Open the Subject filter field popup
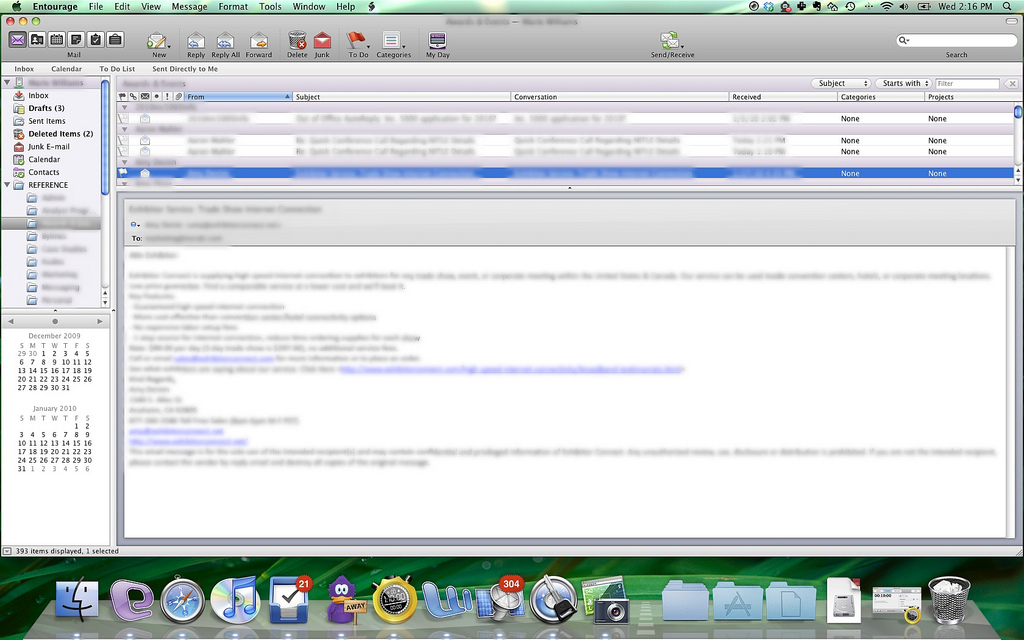This screenshot has width=1024, height=640. coord(841,84)
